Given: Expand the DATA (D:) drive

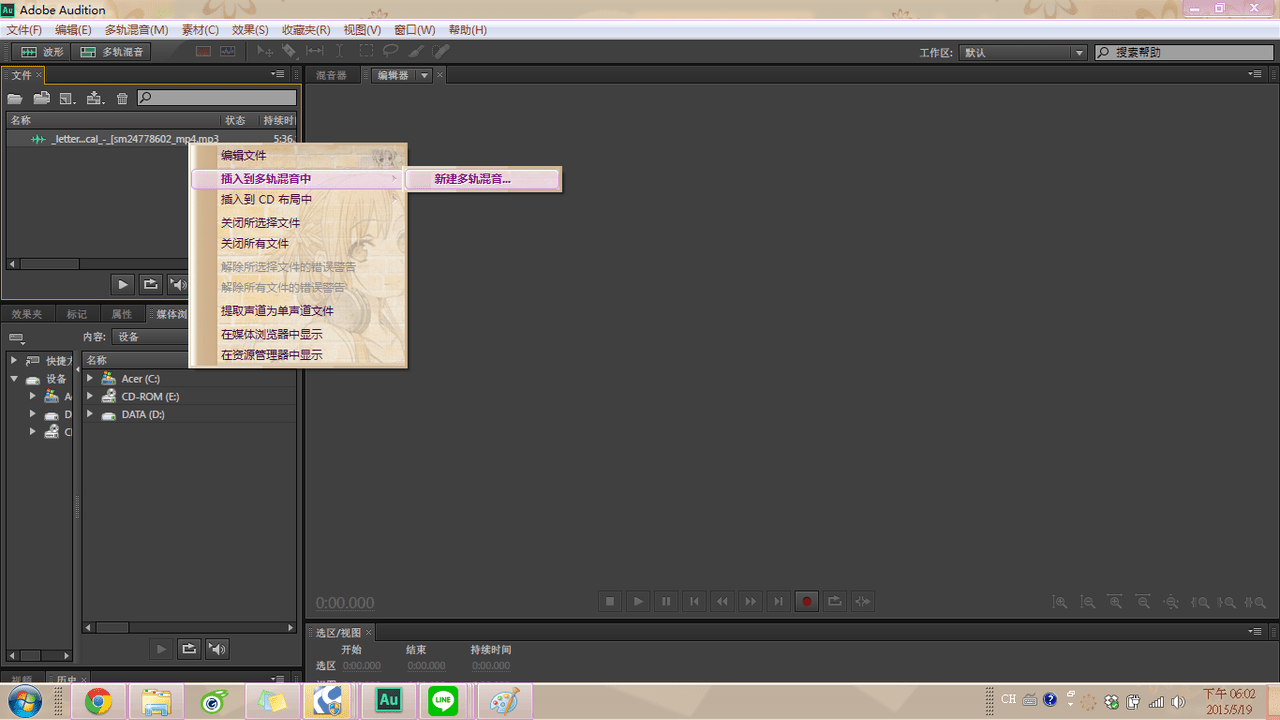Looking at the screenshot, I should (90, 414).
